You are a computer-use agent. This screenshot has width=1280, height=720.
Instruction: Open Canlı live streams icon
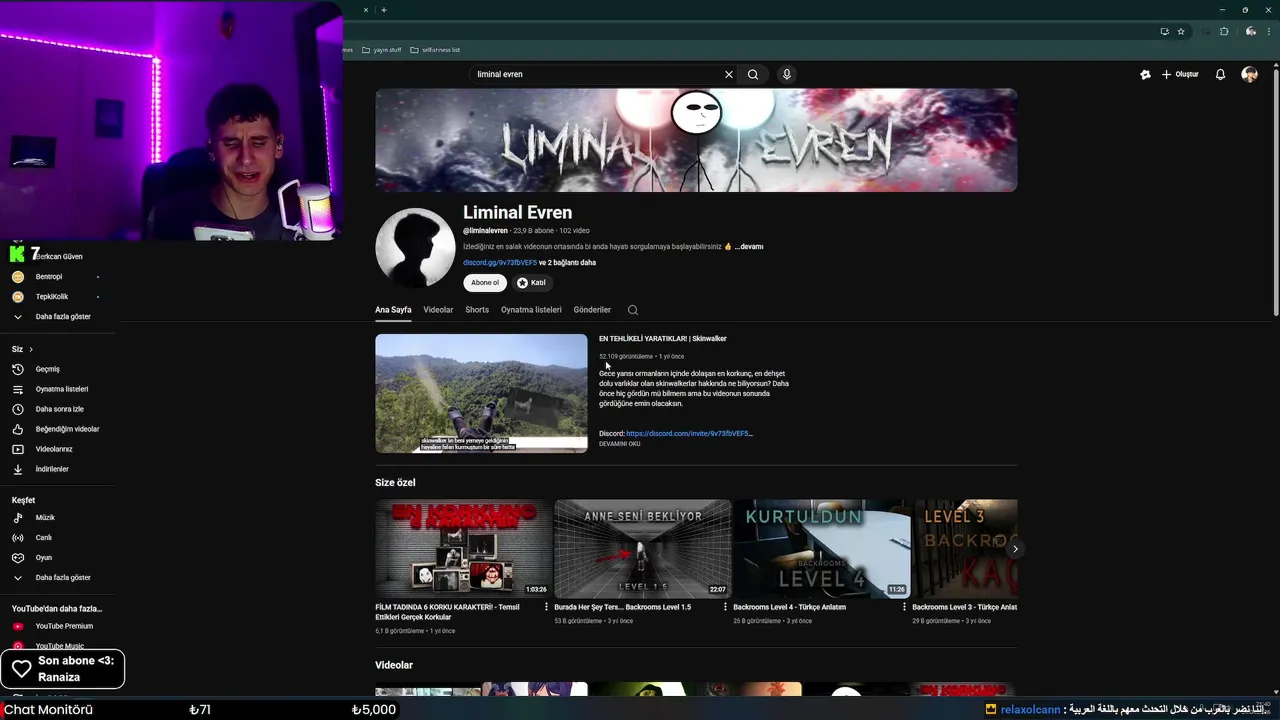[x=17, y=538]
